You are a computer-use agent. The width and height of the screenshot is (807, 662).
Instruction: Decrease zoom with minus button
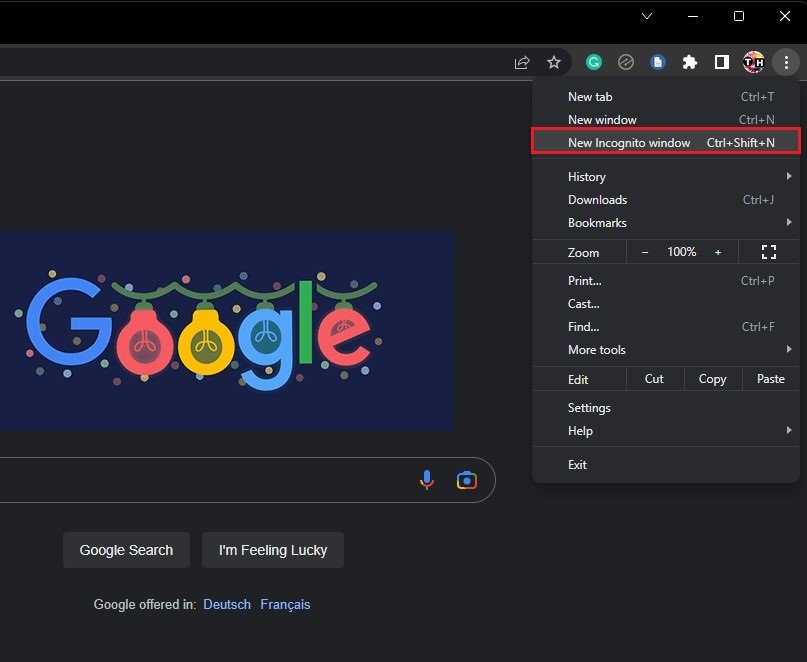[x=645, y=252]
